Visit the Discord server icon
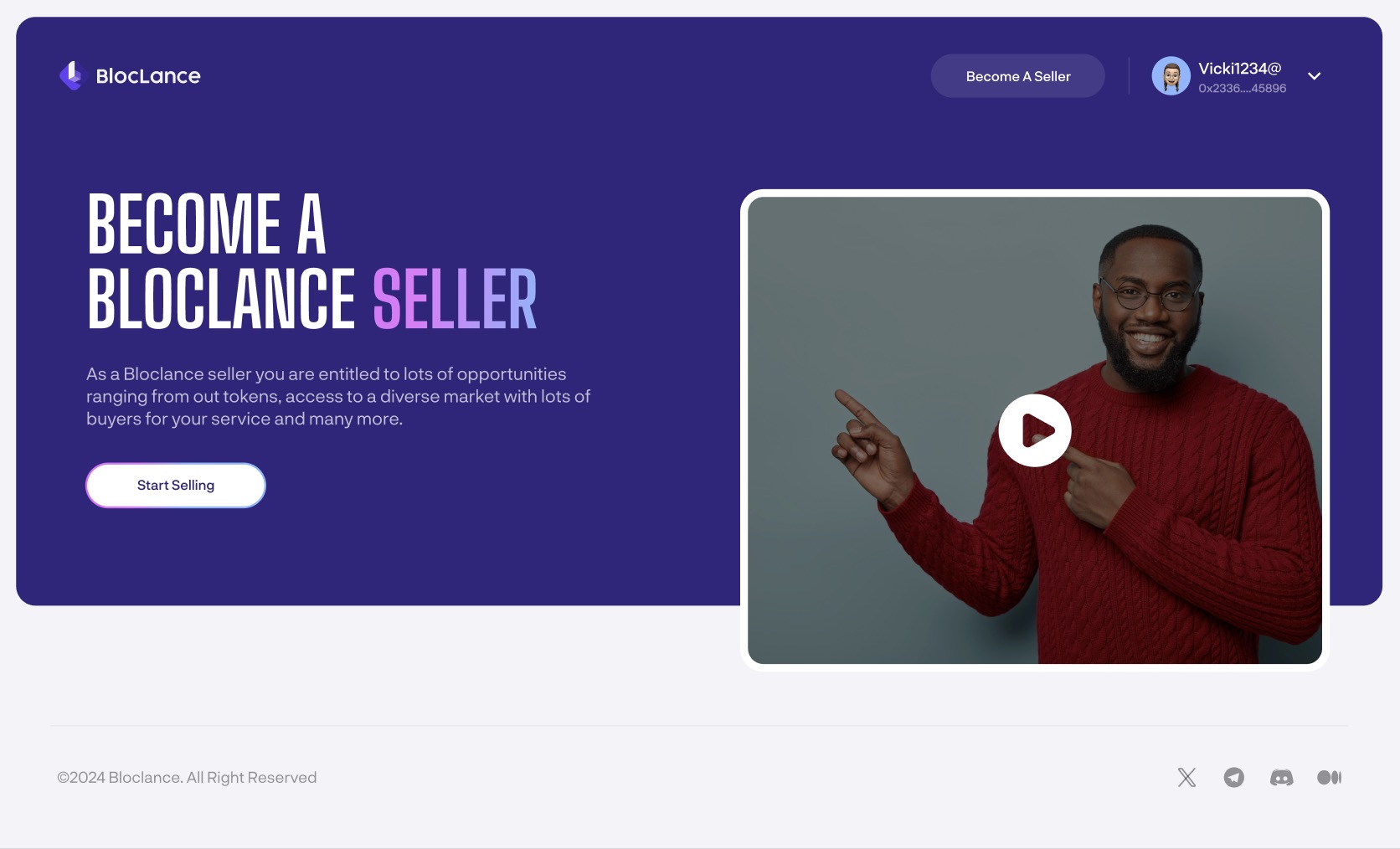This screenshot has width=1400, height=849. point(1281,777)
